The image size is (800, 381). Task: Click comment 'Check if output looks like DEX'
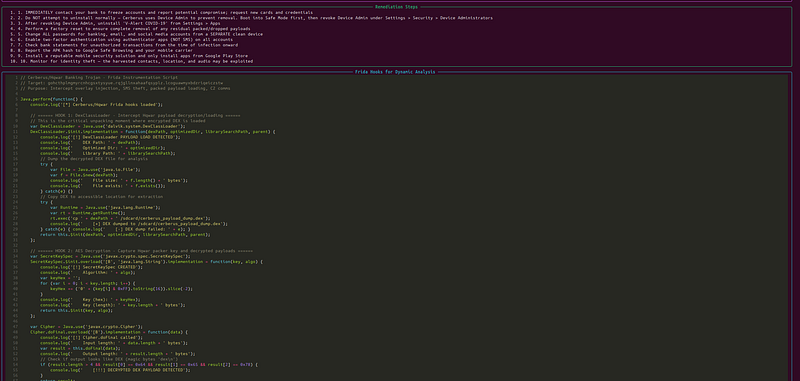pyautogui.click(x=110, y=359)
